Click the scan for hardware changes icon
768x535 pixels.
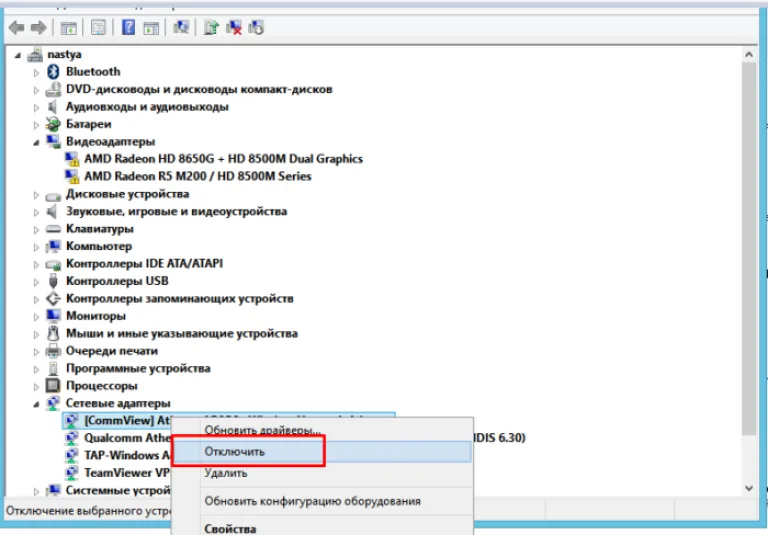coord(181,27)
